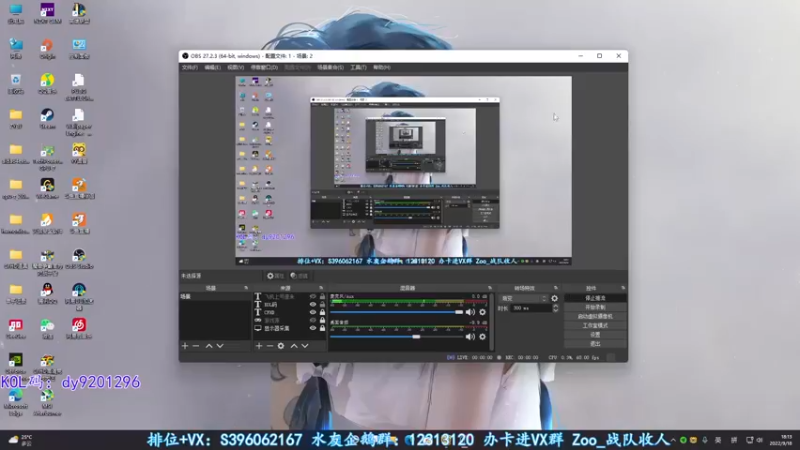Image resolution: width=800 pixels, height=450 pixels.
Task: Pop out the Audio Mixer dock using its header icon
Action: 490,288
